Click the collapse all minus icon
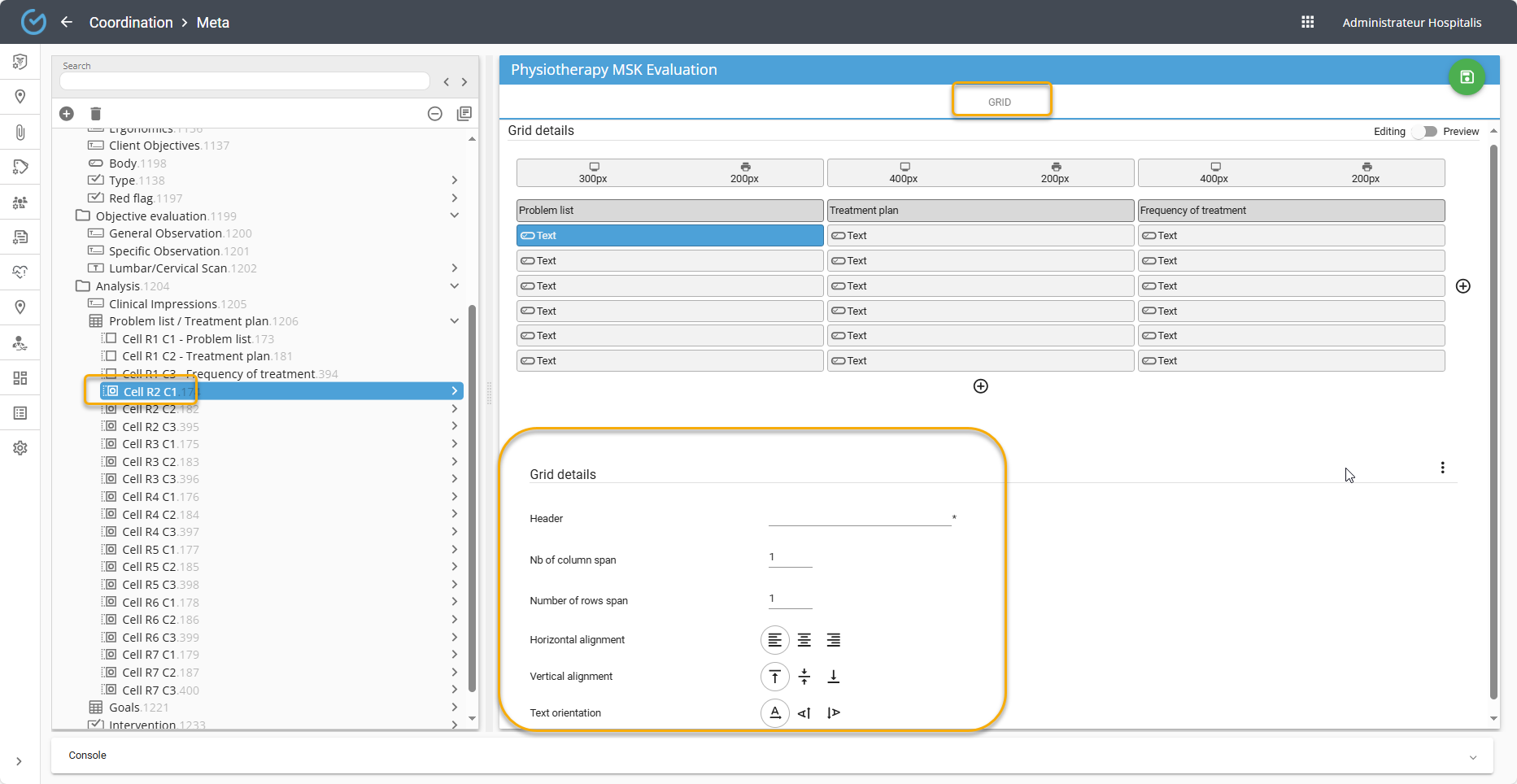 [435, 114]
